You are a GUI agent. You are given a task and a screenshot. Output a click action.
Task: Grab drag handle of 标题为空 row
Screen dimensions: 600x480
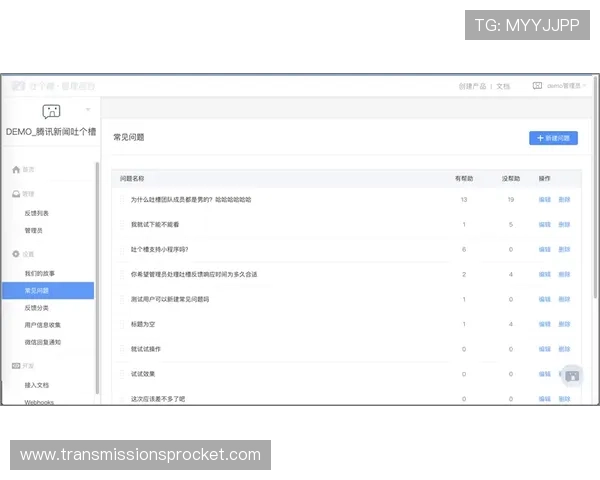[x=122, y=324]
